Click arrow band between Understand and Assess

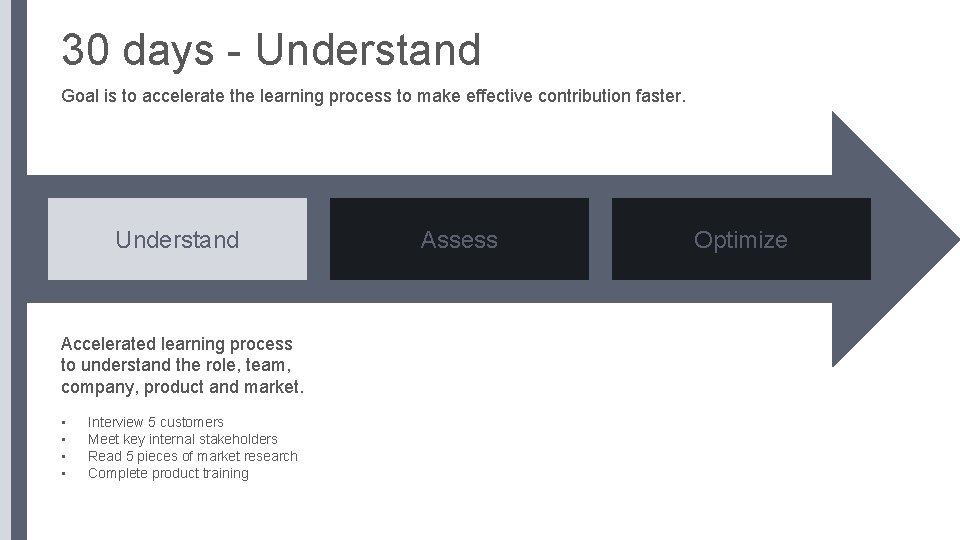click(x=318, y=239)
